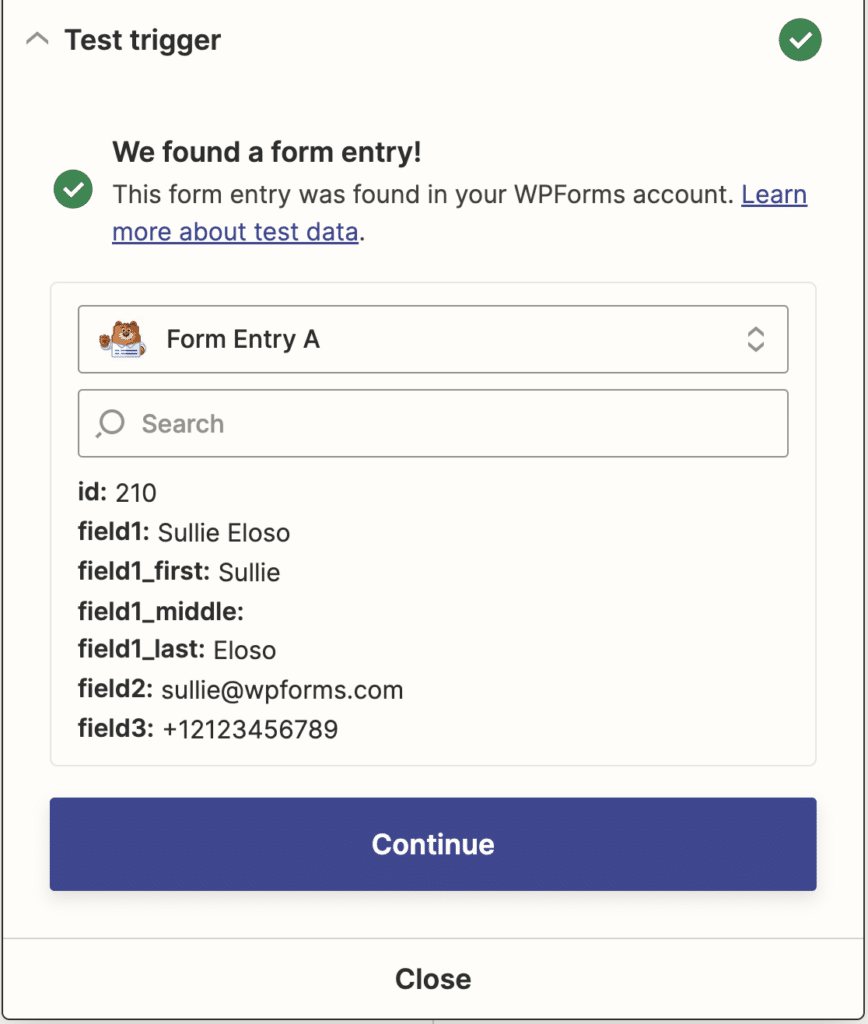Open the form entry record dropdown
This screenshot has height=1024, width=868.
click(x=432, y=339)
